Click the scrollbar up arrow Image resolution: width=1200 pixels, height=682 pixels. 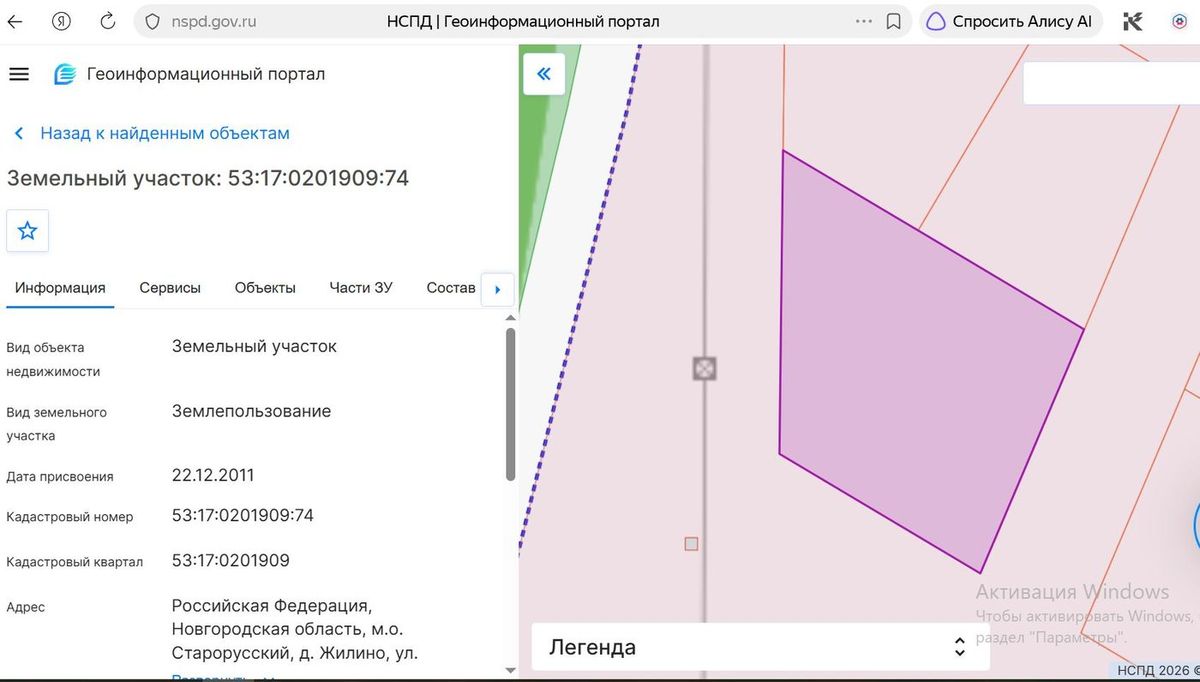tap(511, 317)
